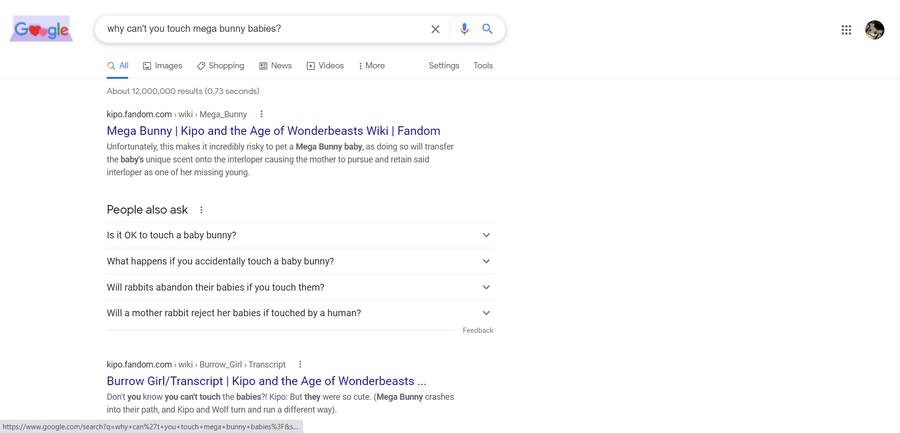Image resolution: width=900 pixels, height=433 pixels.
Task: Expand "Is it OK to touch a baby bunny?"
Action: click(x=300, y=235)
